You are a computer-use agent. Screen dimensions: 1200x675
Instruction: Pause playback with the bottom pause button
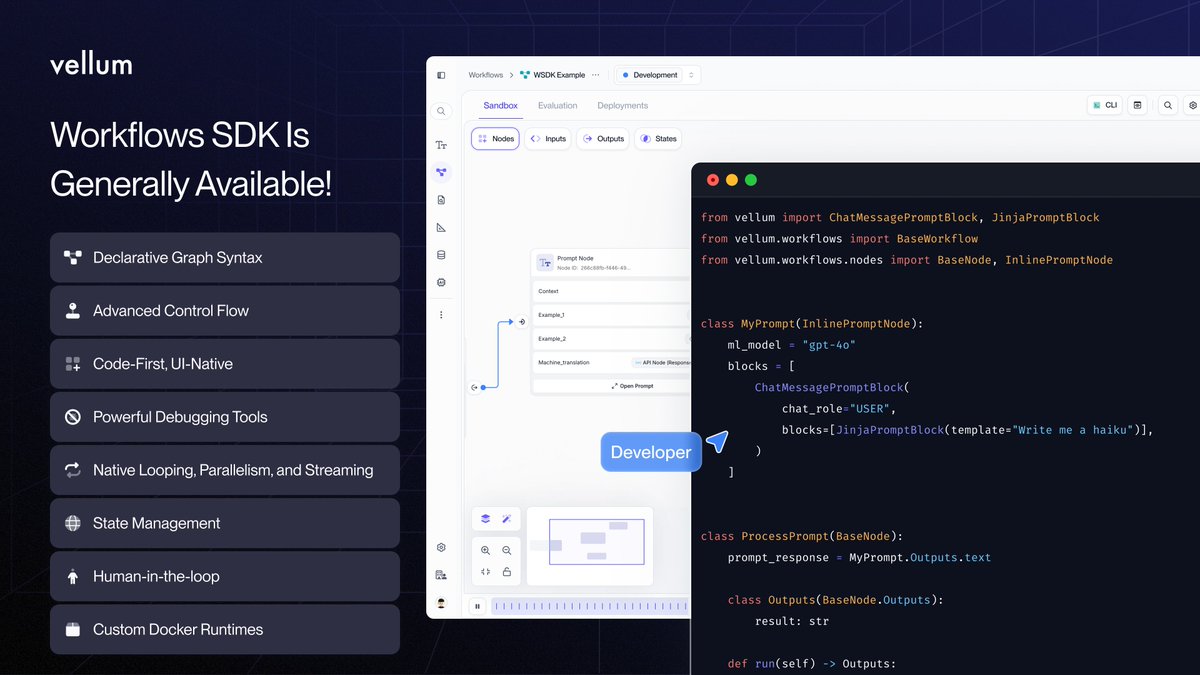point(478,605)
